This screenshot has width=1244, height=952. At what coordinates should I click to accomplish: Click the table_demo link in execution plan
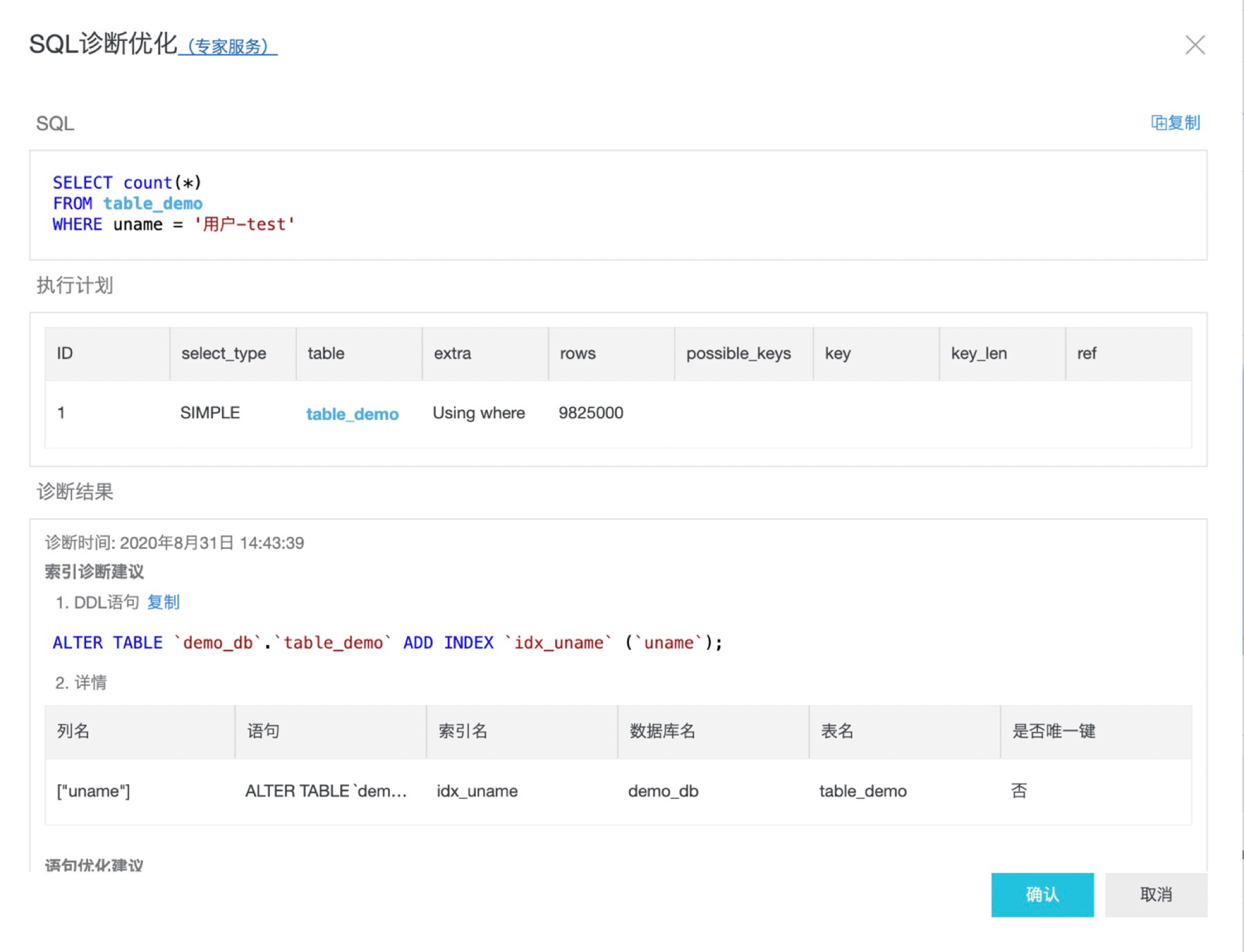pos(352,414)
